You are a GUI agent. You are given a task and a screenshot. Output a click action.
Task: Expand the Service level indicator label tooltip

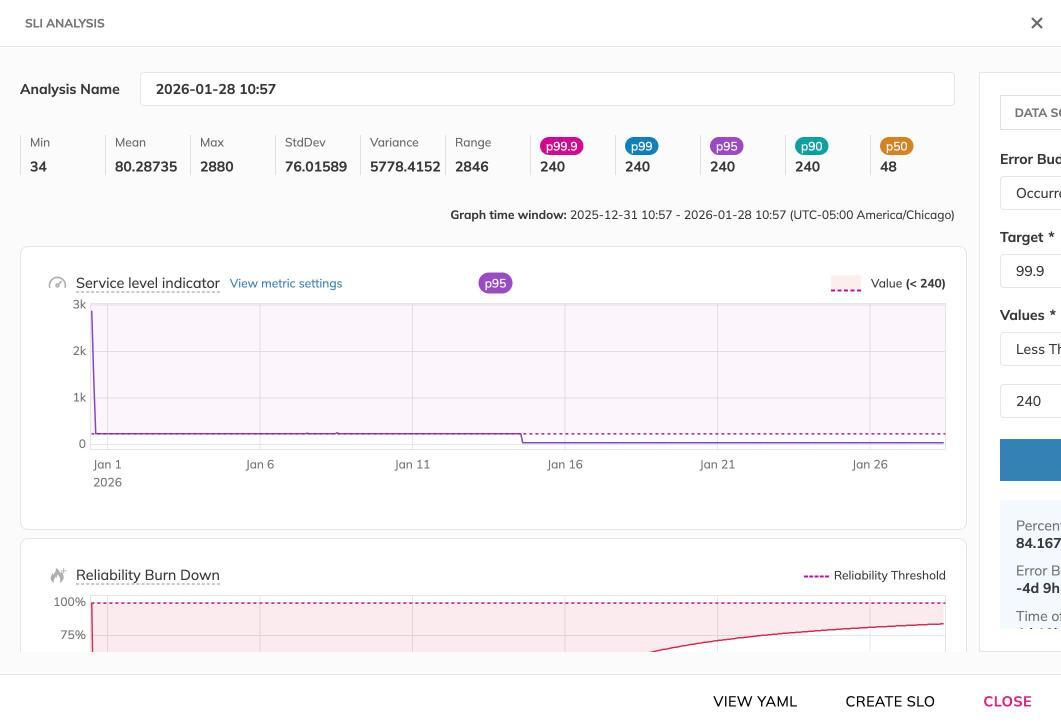pyautogui.click(x=148, y=283)
